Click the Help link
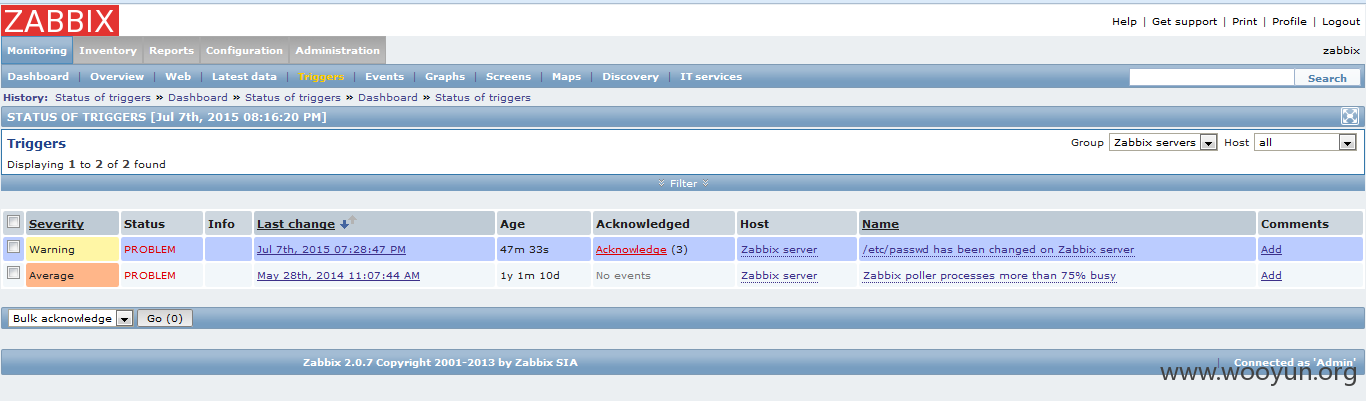 [x=1124, y=21]
